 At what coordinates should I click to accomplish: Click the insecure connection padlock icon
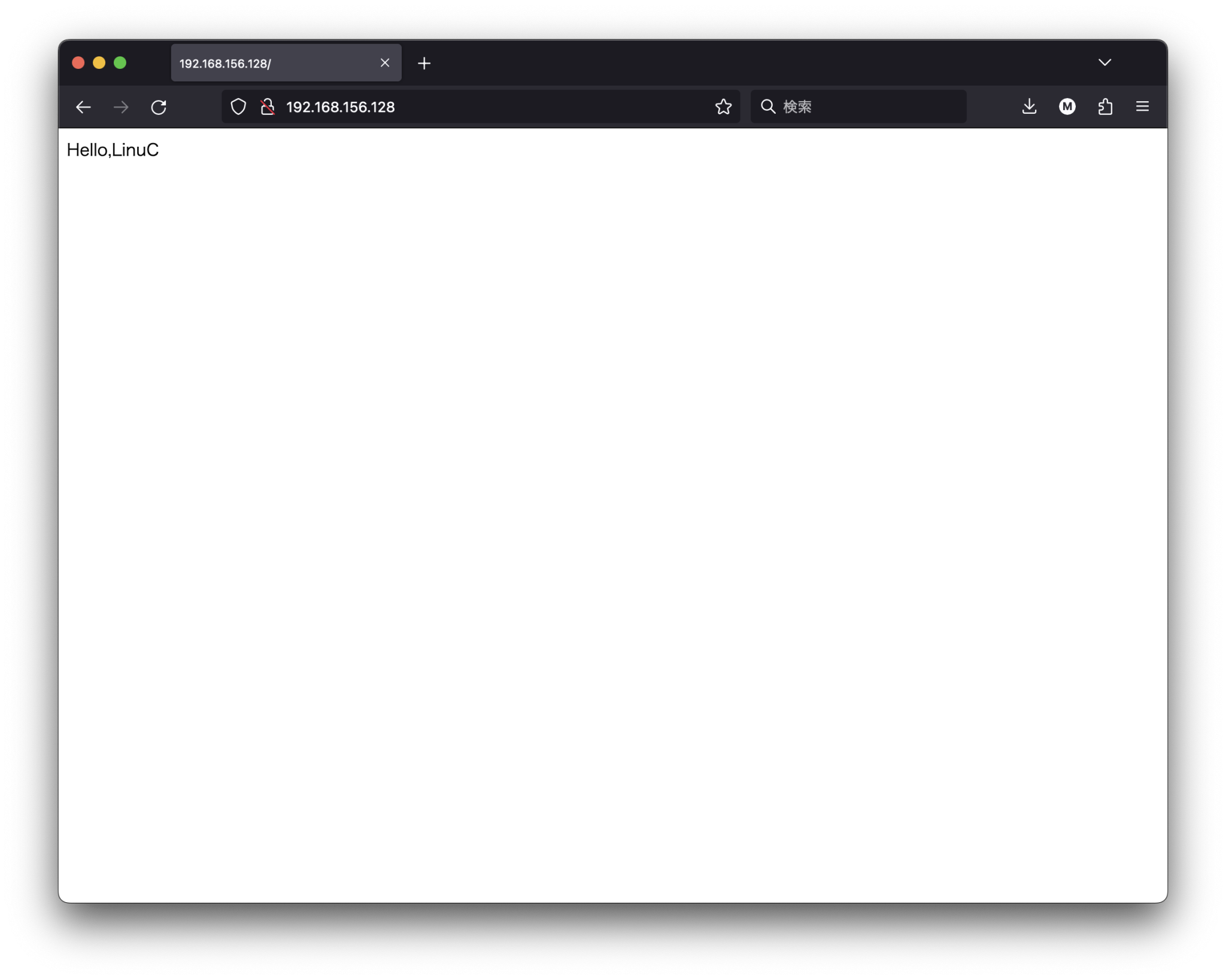[x=268, y=107]
